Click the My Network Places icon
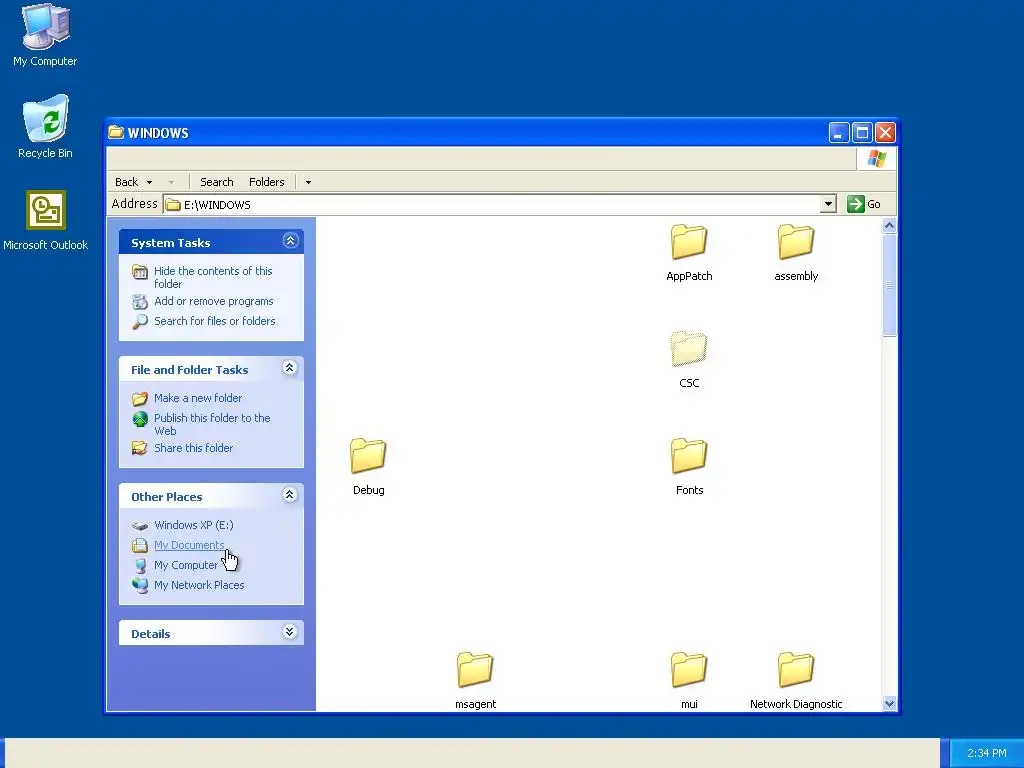The height and width of the screenshot is (768, 1024). pos(140,585)
